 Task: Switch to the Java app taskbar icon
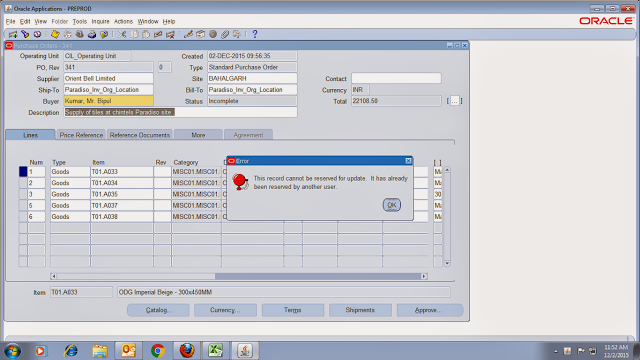point(245,351)
